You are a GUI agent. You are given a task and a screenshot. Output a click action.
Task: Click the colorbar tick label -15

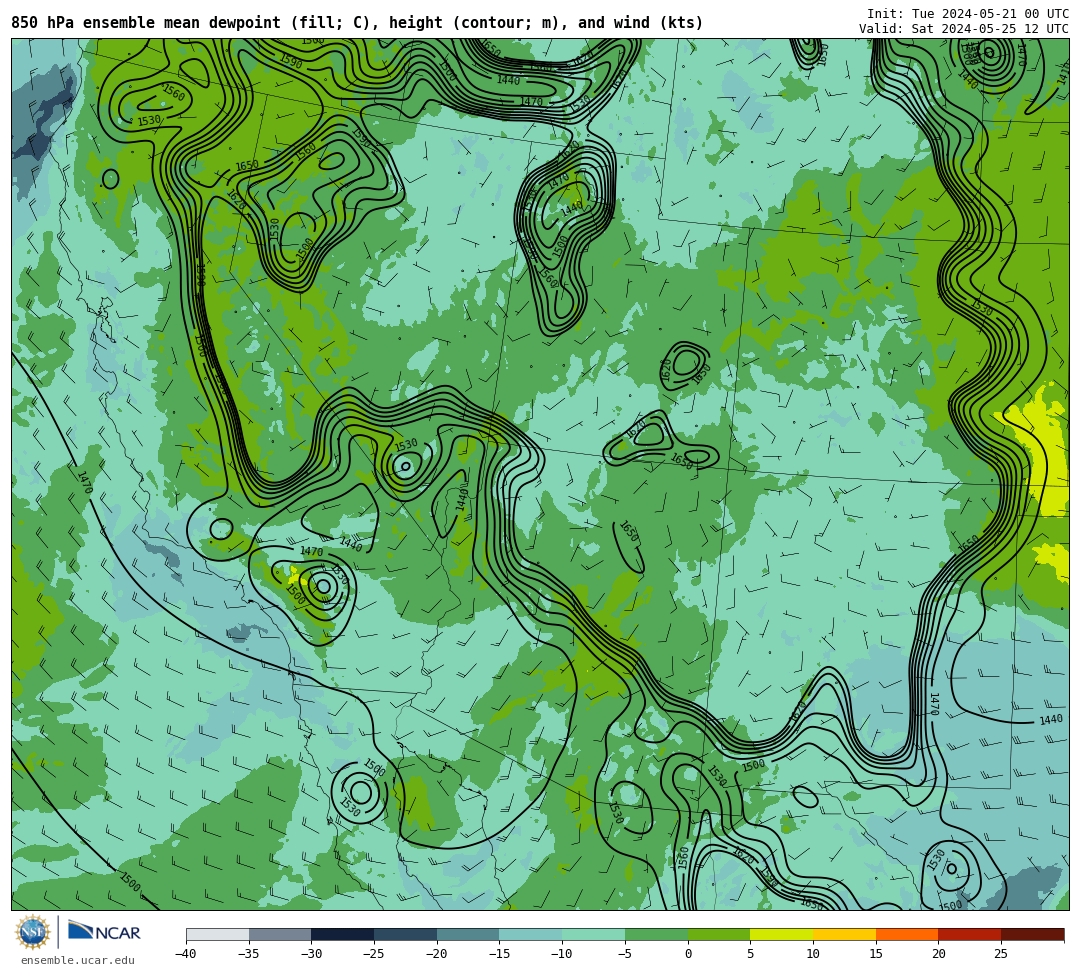click(499, 954)
